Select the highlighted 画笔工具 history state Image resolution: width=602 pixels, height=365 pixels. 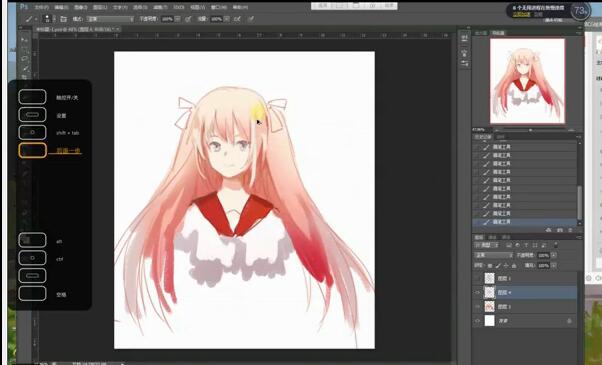tap(524, 222)
